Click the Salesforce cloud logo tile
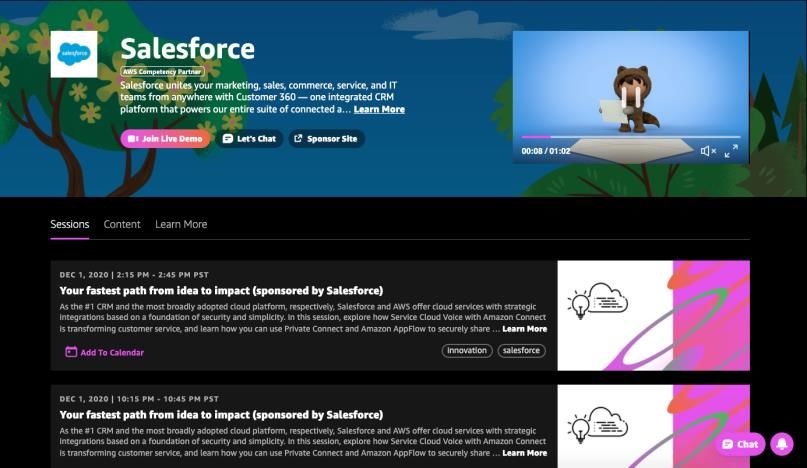Viewport: 807px width, 468px height. pyautogui.click(x=74, y=54)
